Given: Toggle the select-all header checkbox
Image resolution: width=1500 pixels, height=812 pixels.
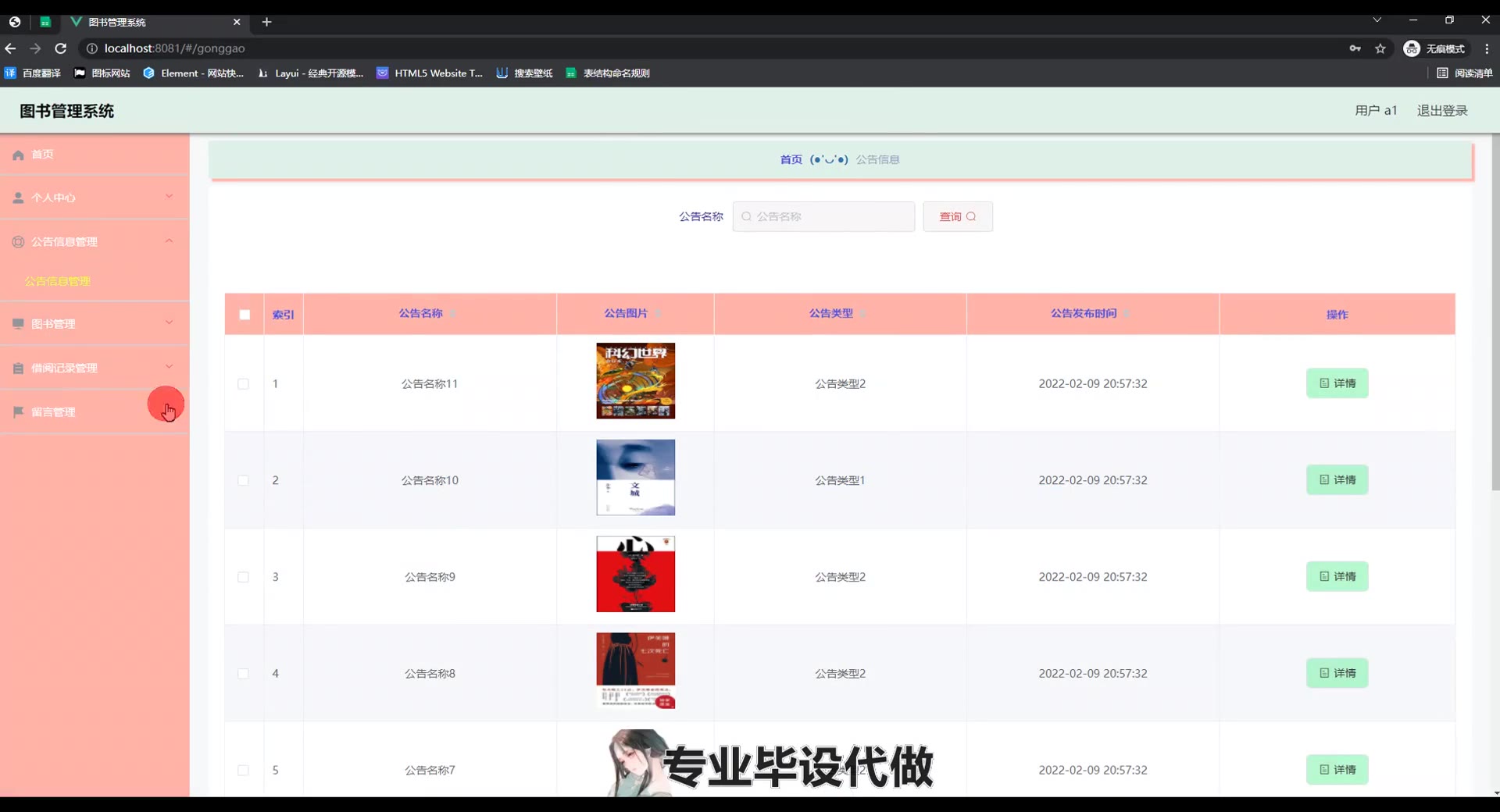Looking at the screenshot, I should click(245, 315).
